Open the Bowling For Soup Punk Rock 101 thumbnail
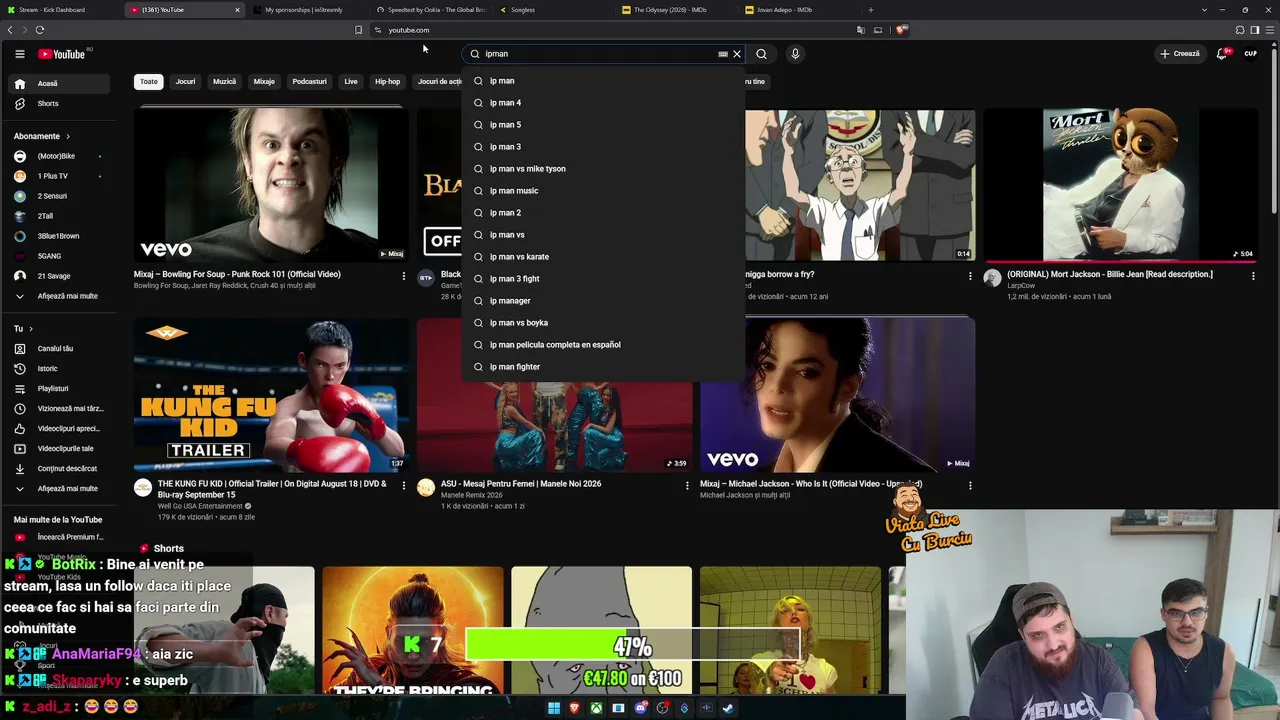1280x720 pixels. (271, 184)
